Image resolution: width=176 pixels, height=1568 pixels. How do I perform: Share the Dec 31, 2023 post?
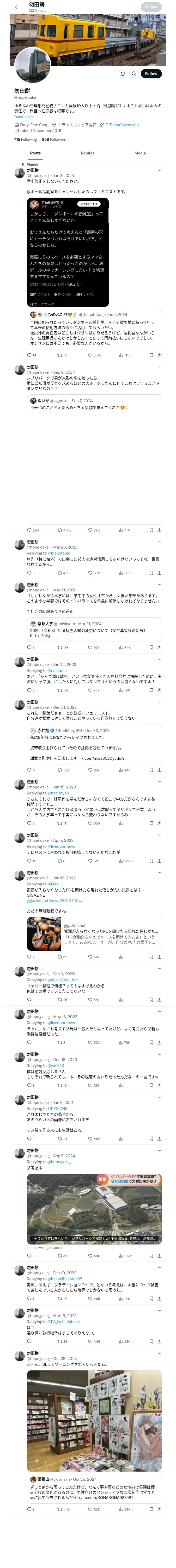pos(159,770)
